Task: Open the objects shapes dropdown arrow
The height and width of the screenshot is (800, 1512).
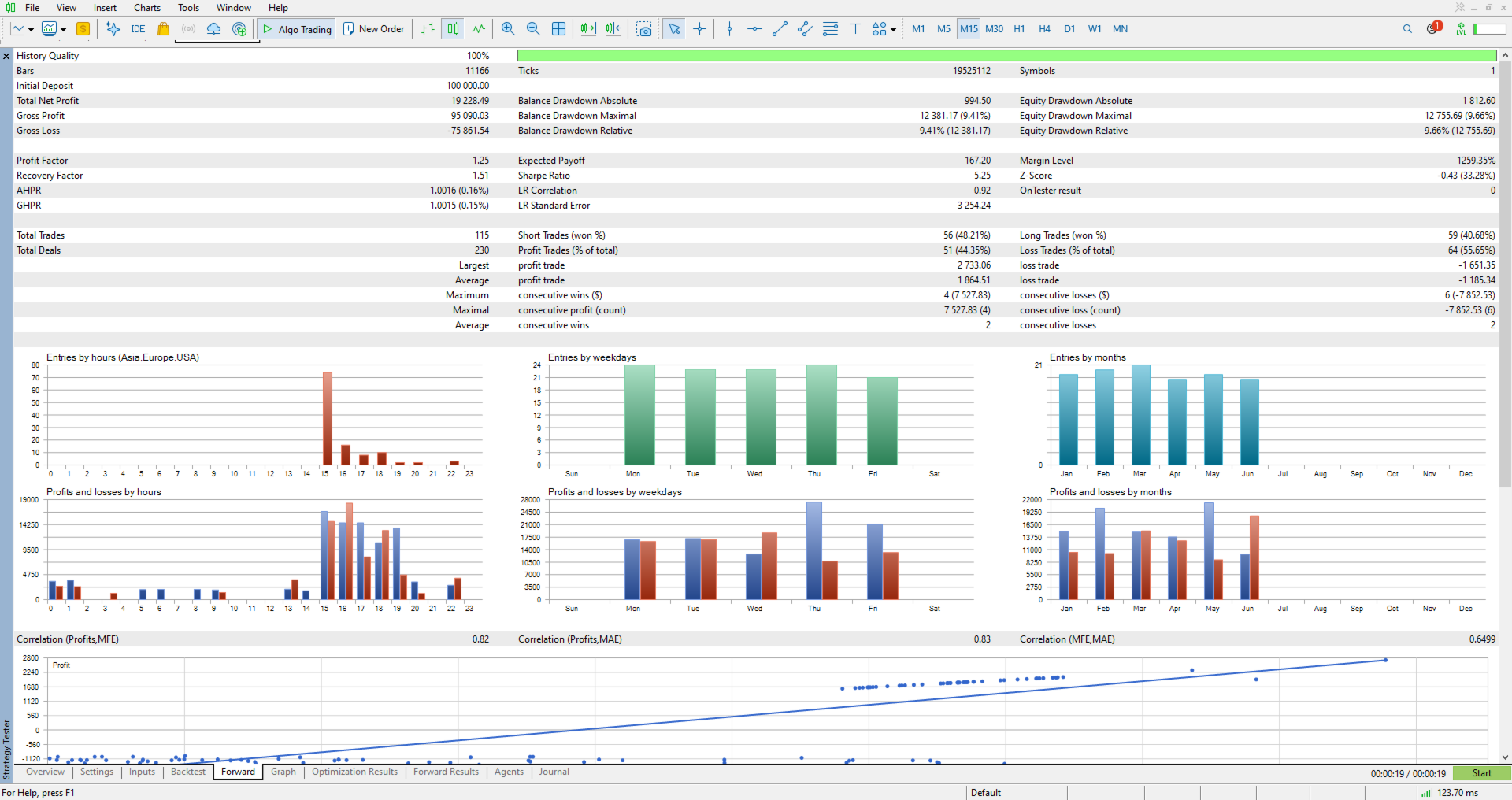Action: pyautogui.click(x=893, y=30)
